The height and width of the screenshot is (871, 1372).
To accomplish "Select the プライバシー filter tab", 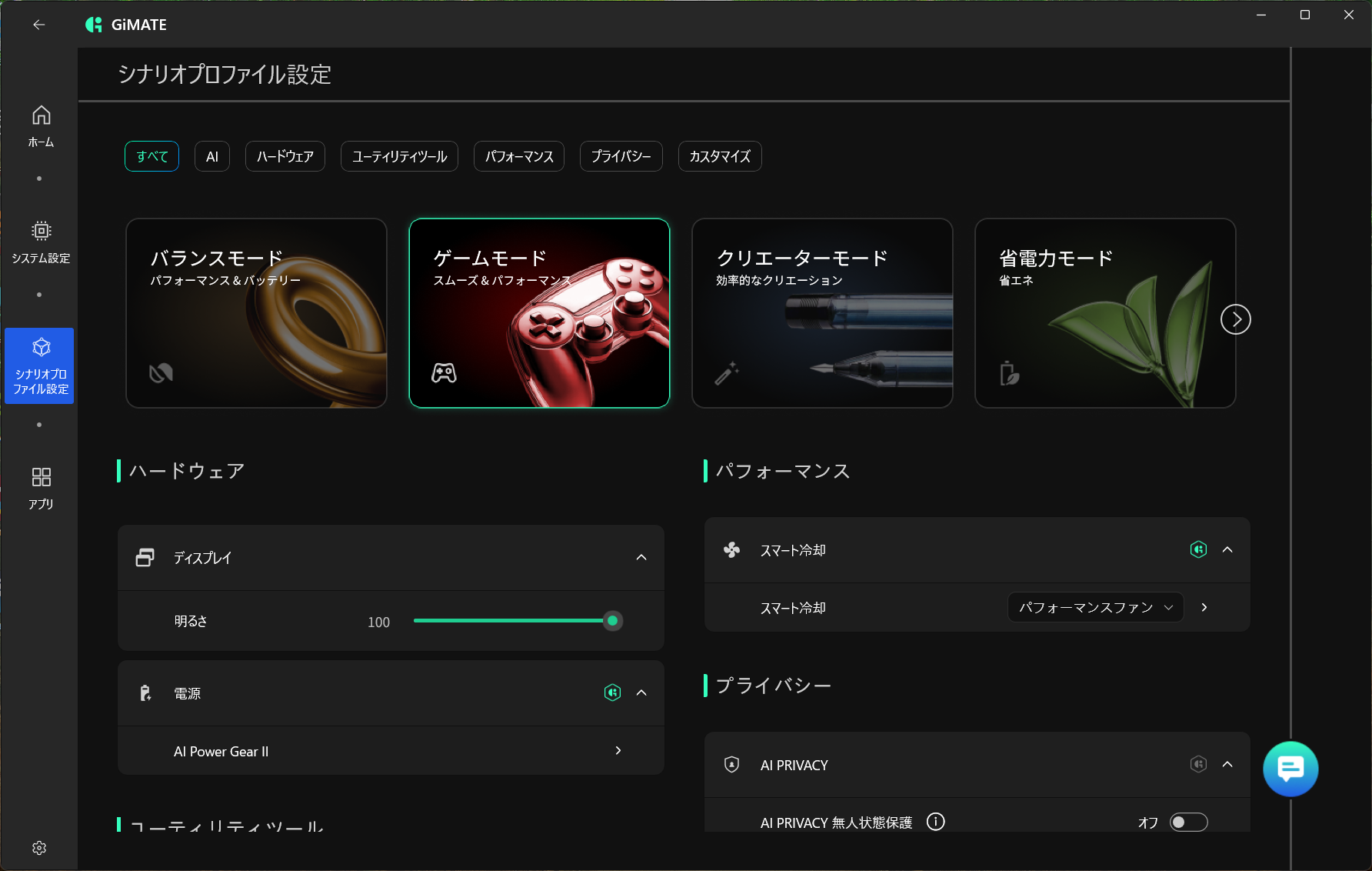I will 621,156.
